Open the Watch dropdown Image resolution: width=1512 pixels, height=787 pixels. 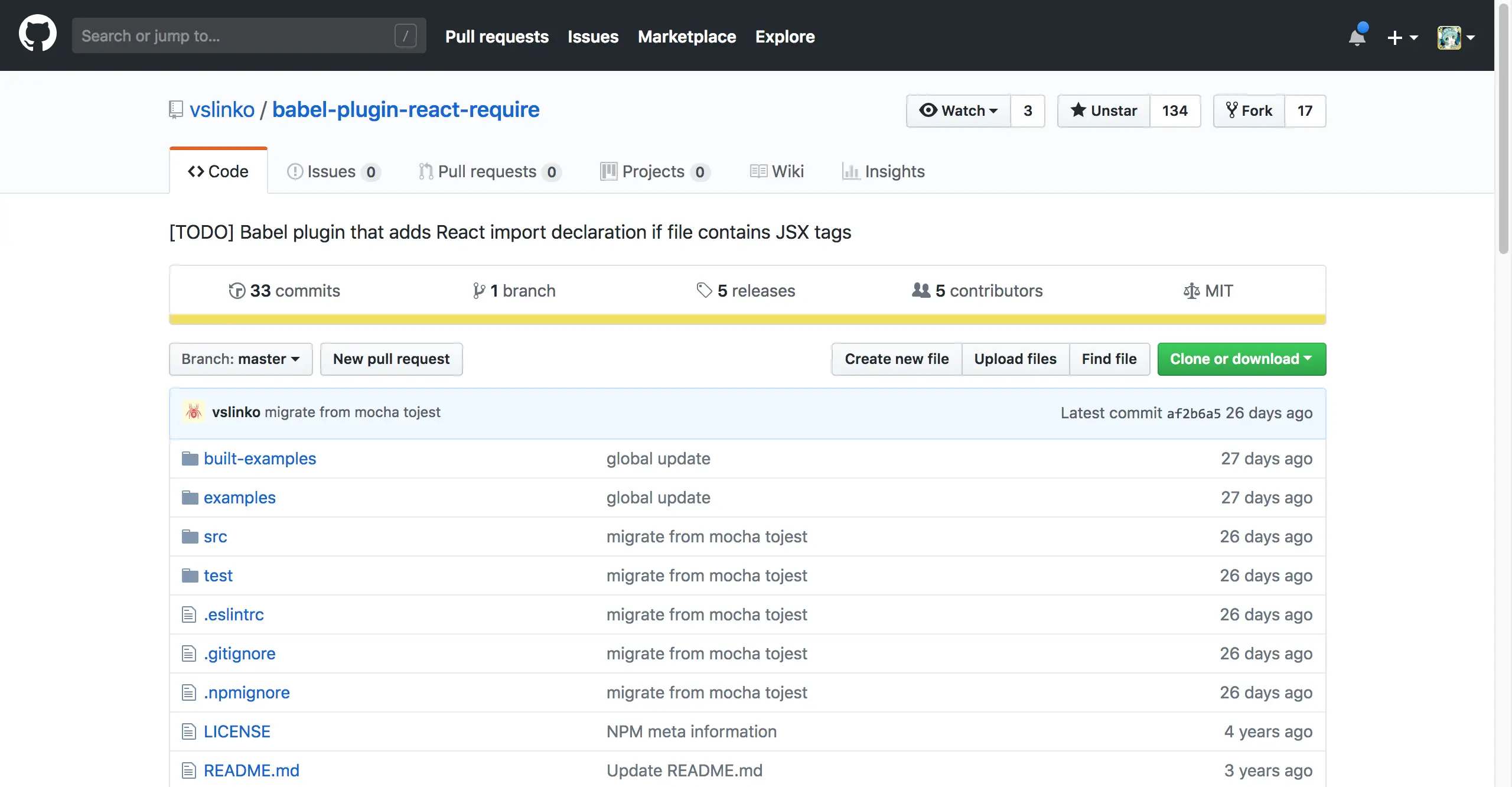[x=959, y=110]
